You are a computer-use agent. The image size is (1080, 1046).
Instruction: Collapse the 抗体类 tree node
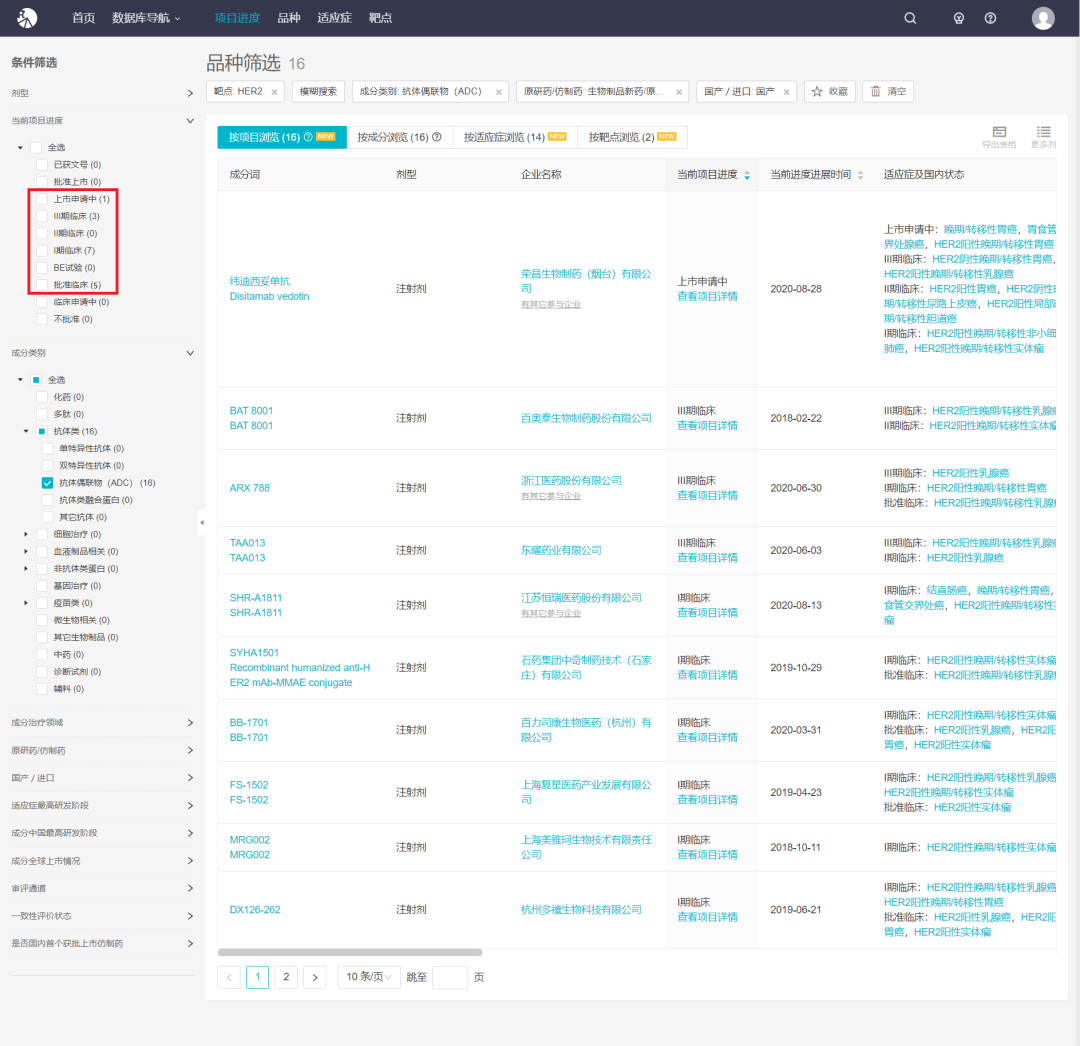[x=26, y=431]
